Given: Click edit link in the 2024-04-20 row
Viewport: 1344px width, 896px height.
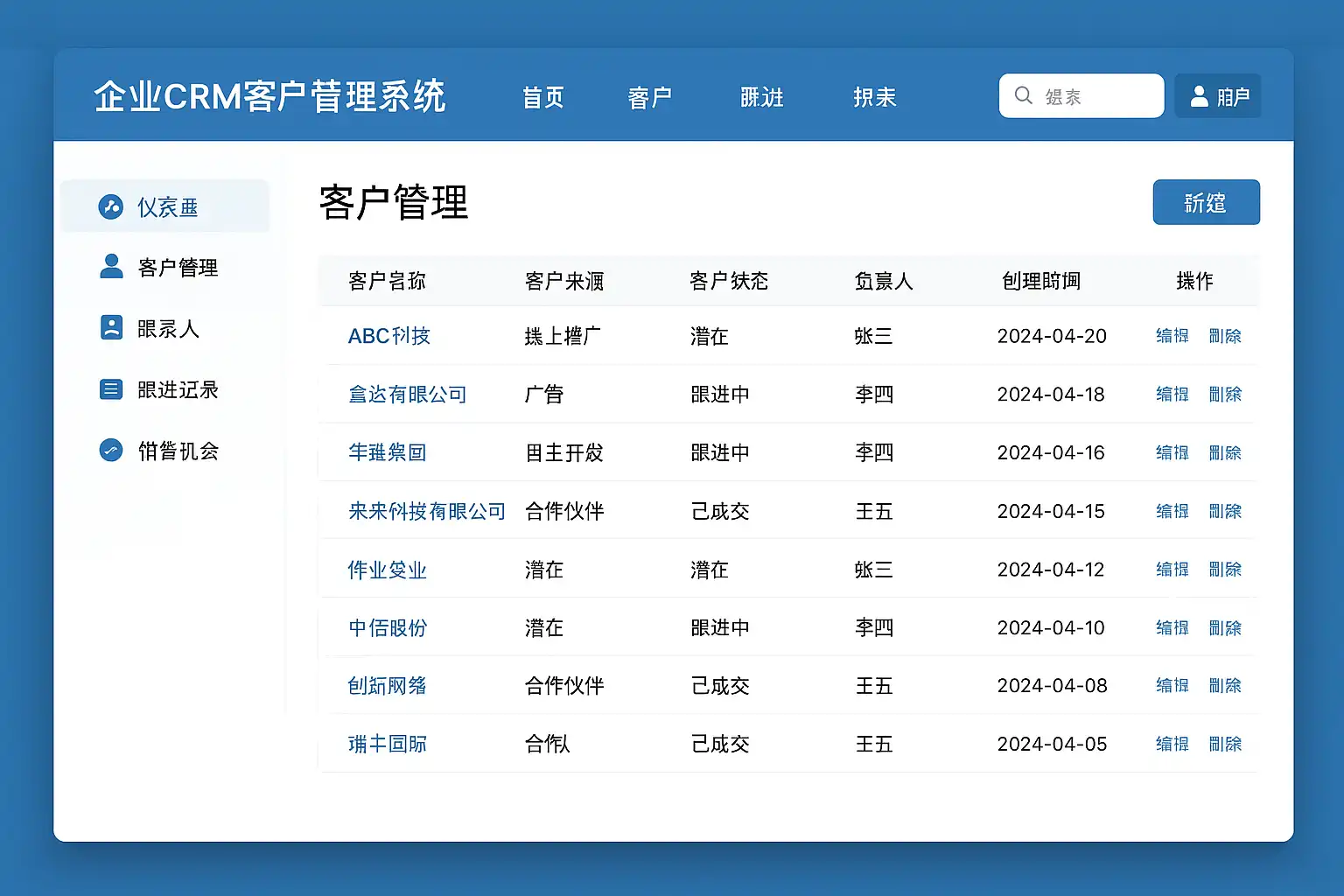Looking at the screenshot, I should pyautogui.click(x=1172, y=336).
